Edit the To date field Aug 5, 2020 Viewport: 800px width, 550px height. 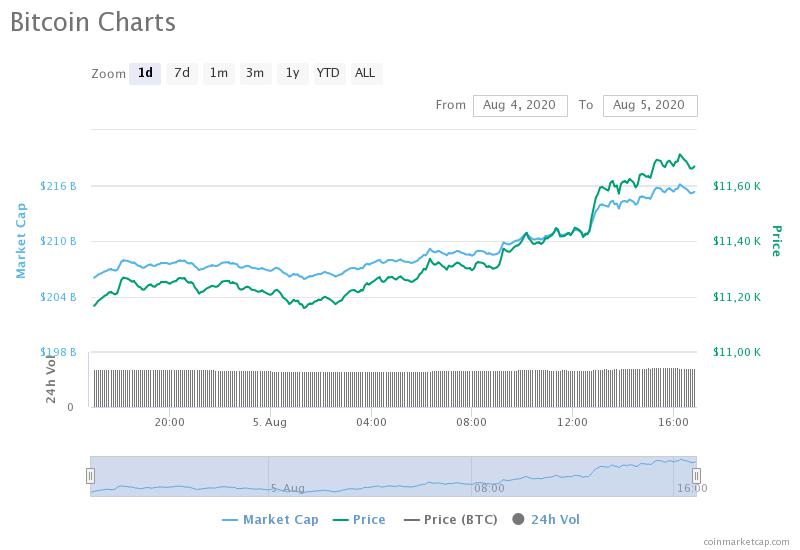point(649,106)
